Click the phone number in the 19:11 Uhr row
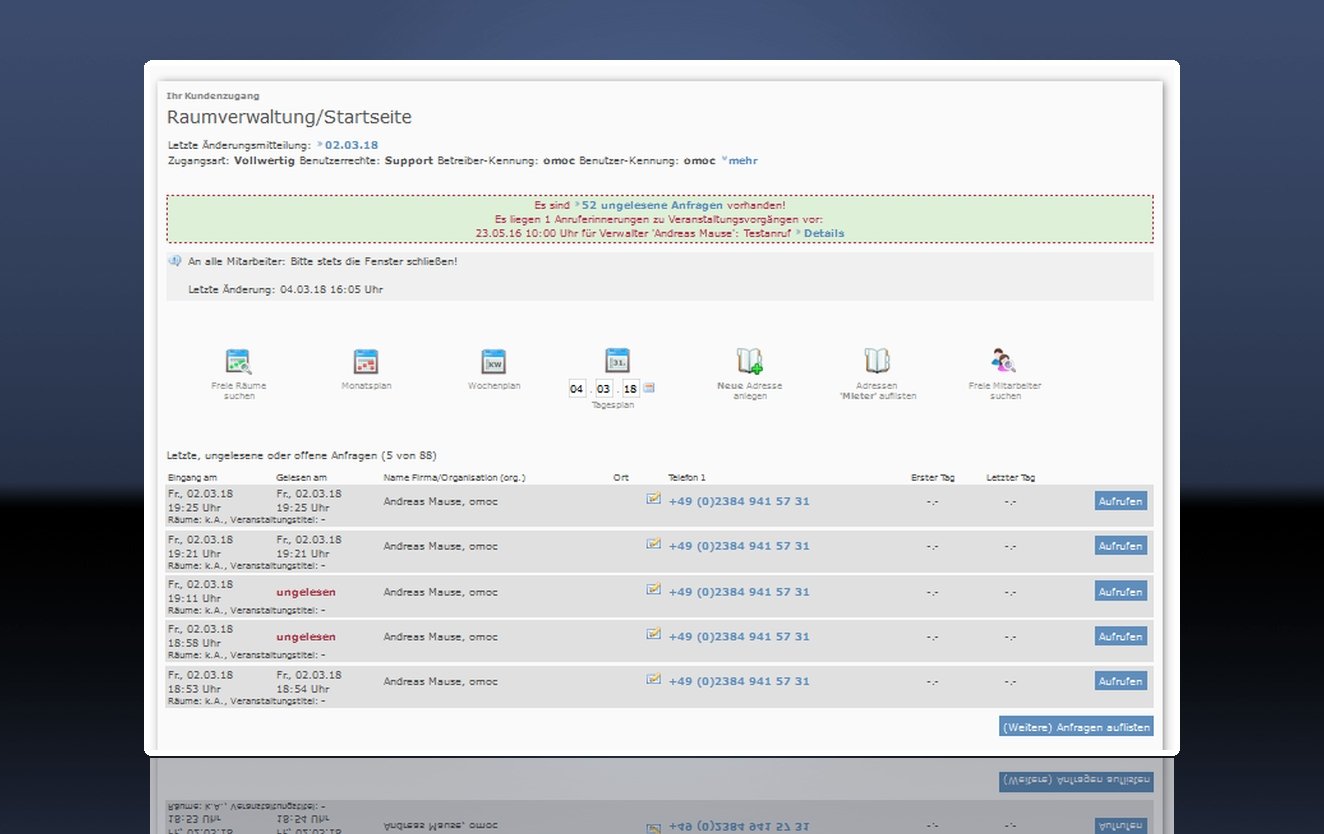1324x834 pixels. coord(739,592)
